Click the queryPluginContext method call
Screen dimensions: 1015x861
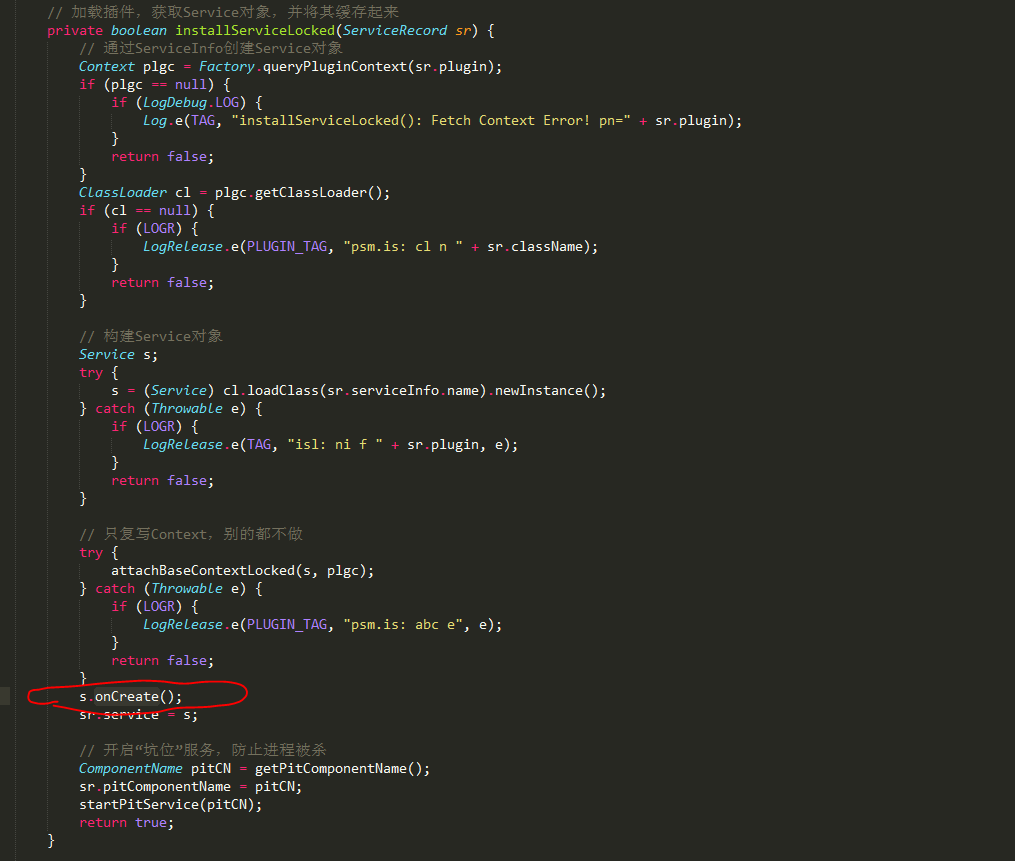tap(335, 67)
